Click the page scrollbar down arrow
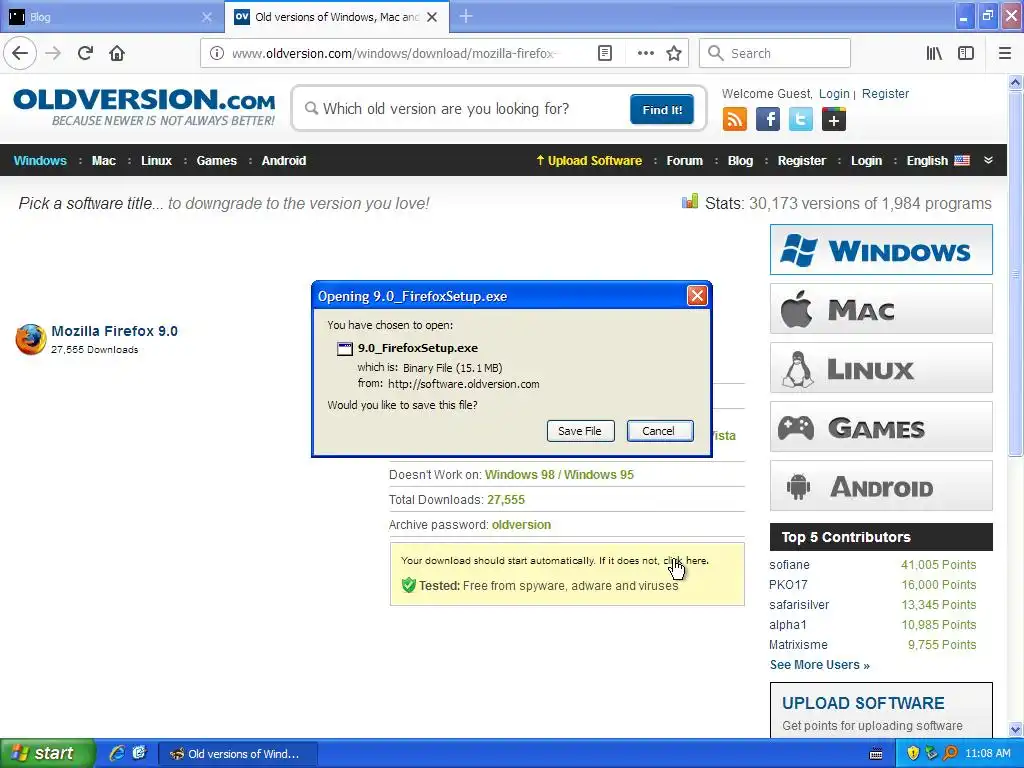Image resolution: width=1024 pixels, height=768 pixels. (1016, 729)
